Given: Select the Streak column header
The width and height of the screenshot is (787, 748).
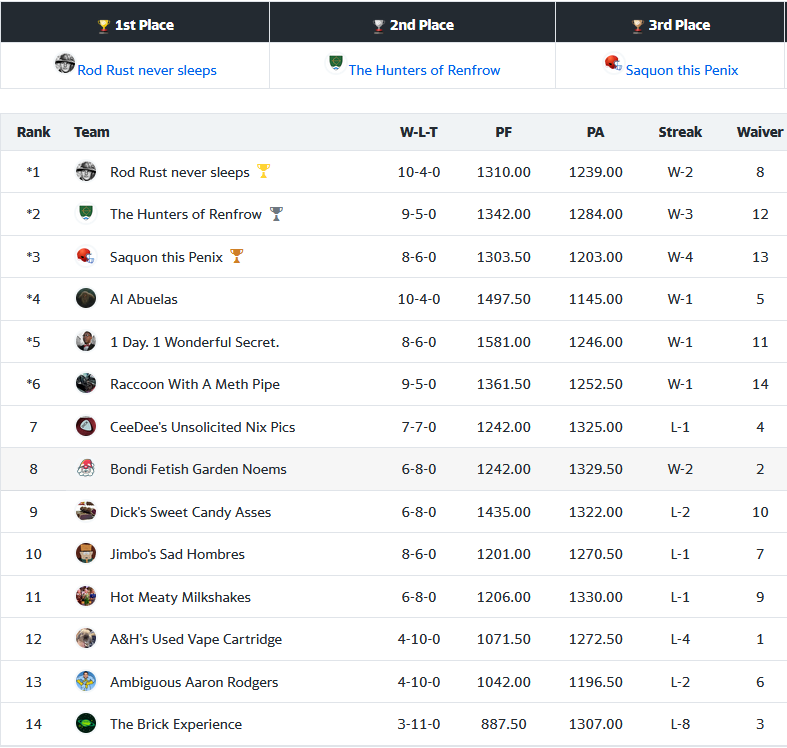Looking at the screenshot, I should [x=680, y=132].
